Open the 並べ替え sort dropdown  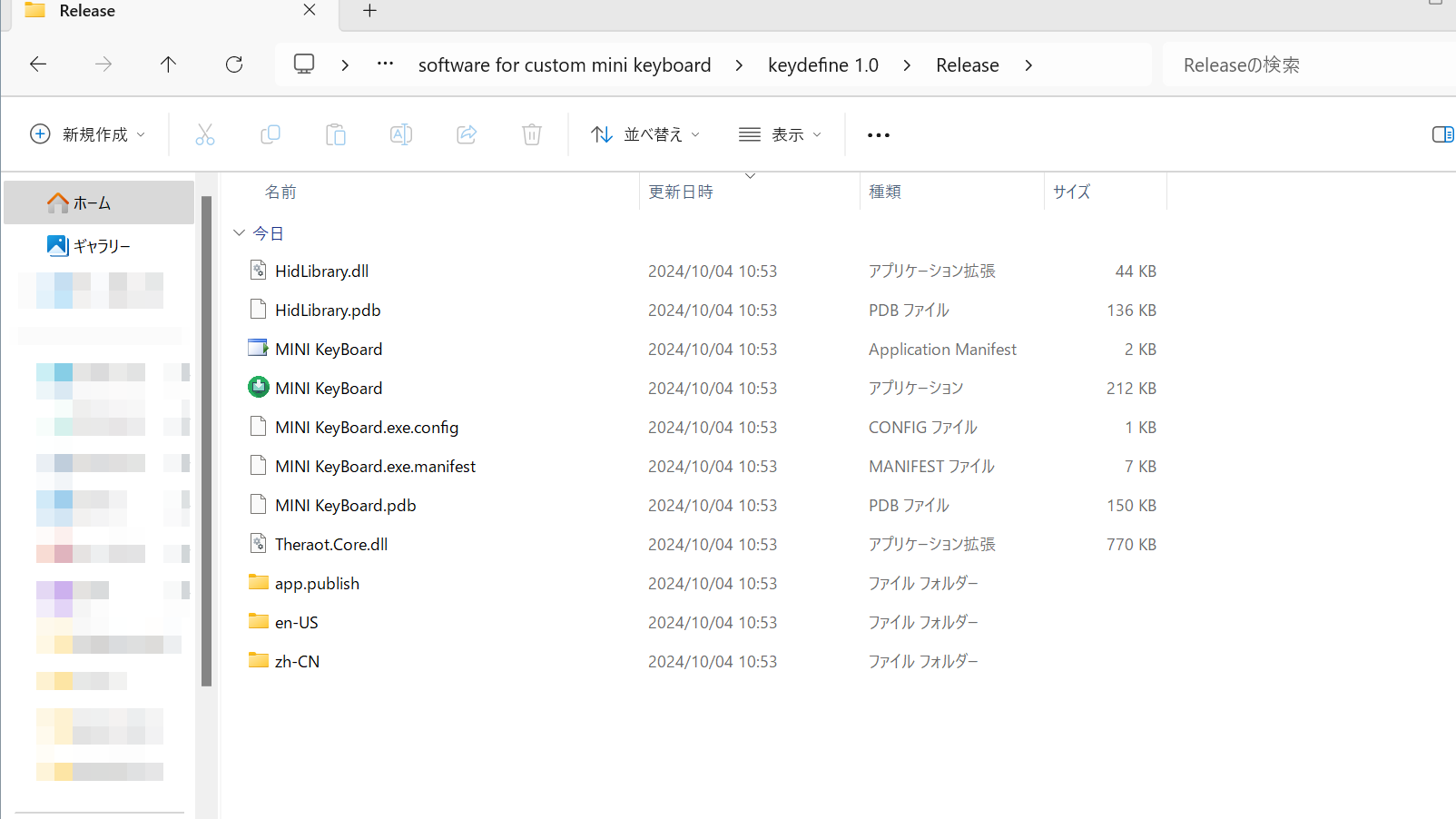[x=645, y=134]
